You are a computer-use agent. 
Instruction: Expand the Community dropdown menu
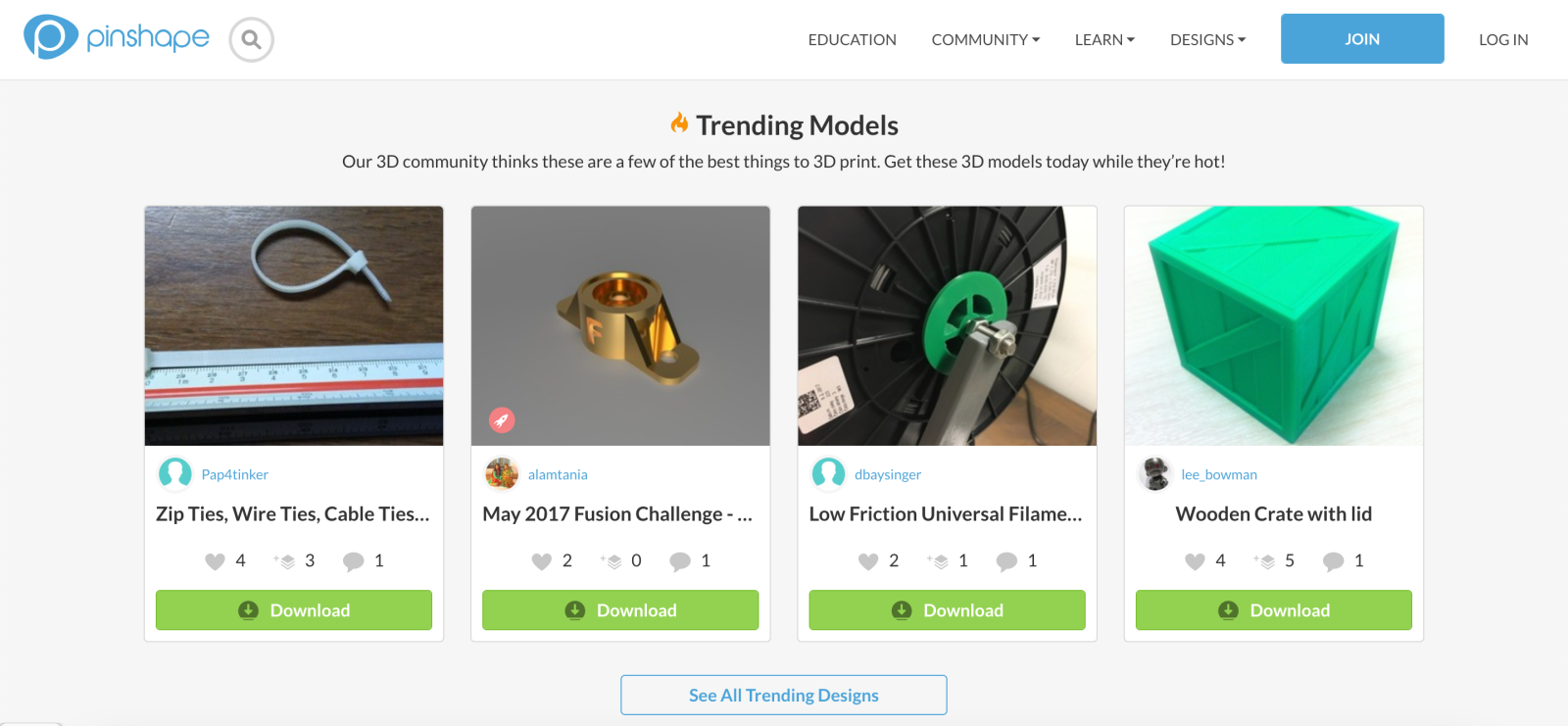pyautogui.click(x=985, y=40)
